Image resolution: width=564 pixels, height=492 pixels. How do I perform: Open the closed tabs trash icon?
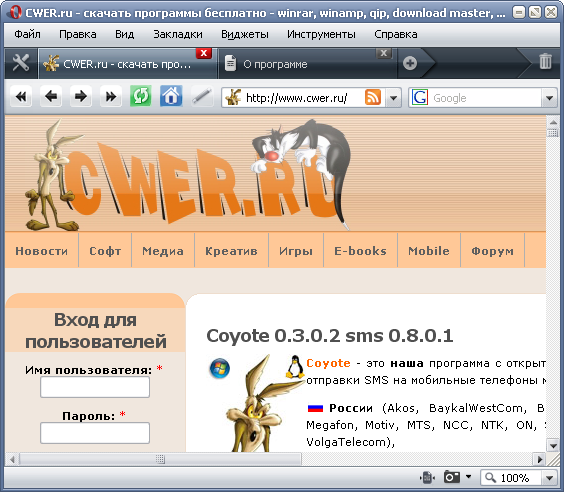(545, 62)
